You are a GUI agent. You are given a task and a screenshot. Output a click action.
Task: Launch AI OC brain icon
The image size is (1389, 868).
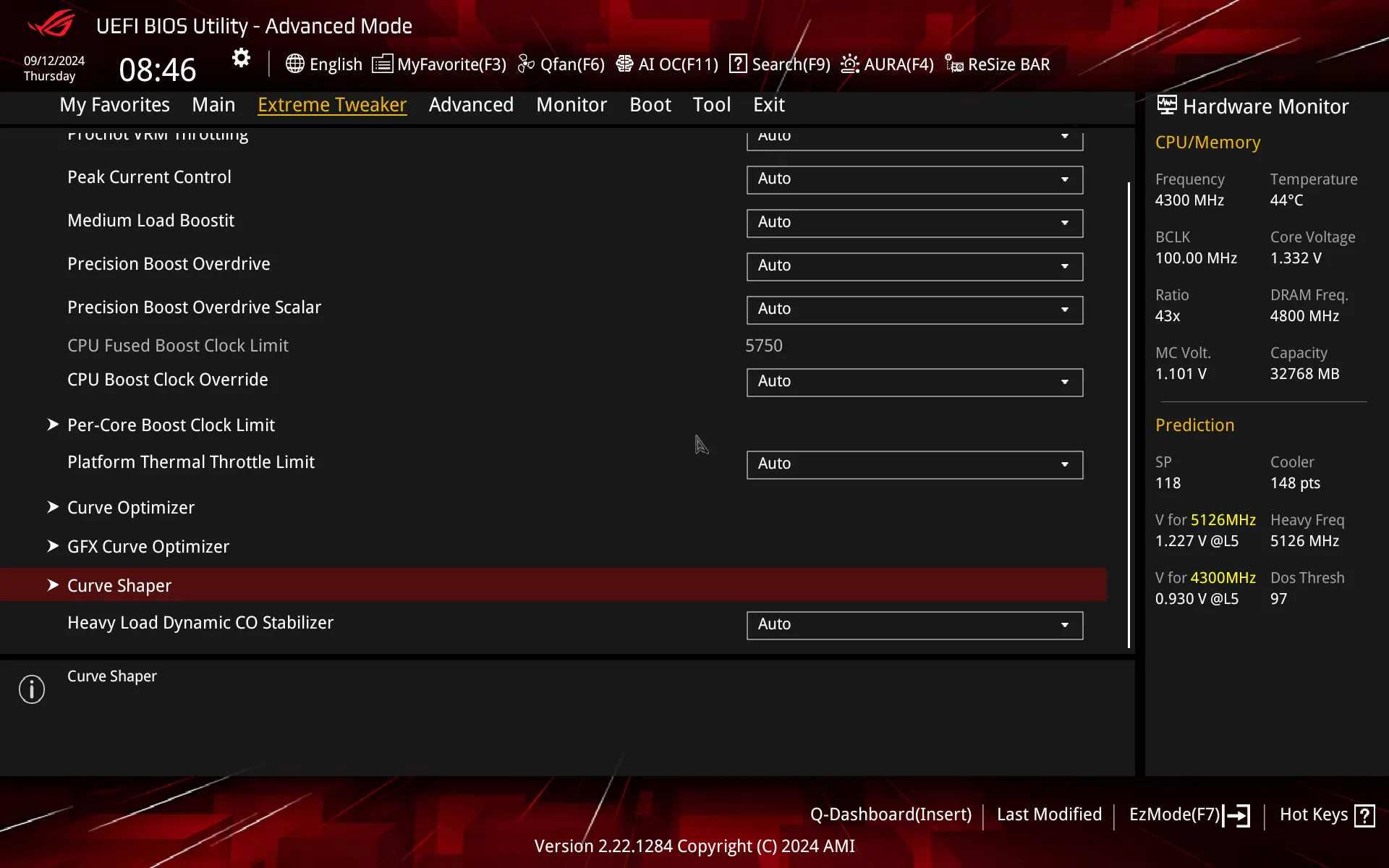coord(624,64)
